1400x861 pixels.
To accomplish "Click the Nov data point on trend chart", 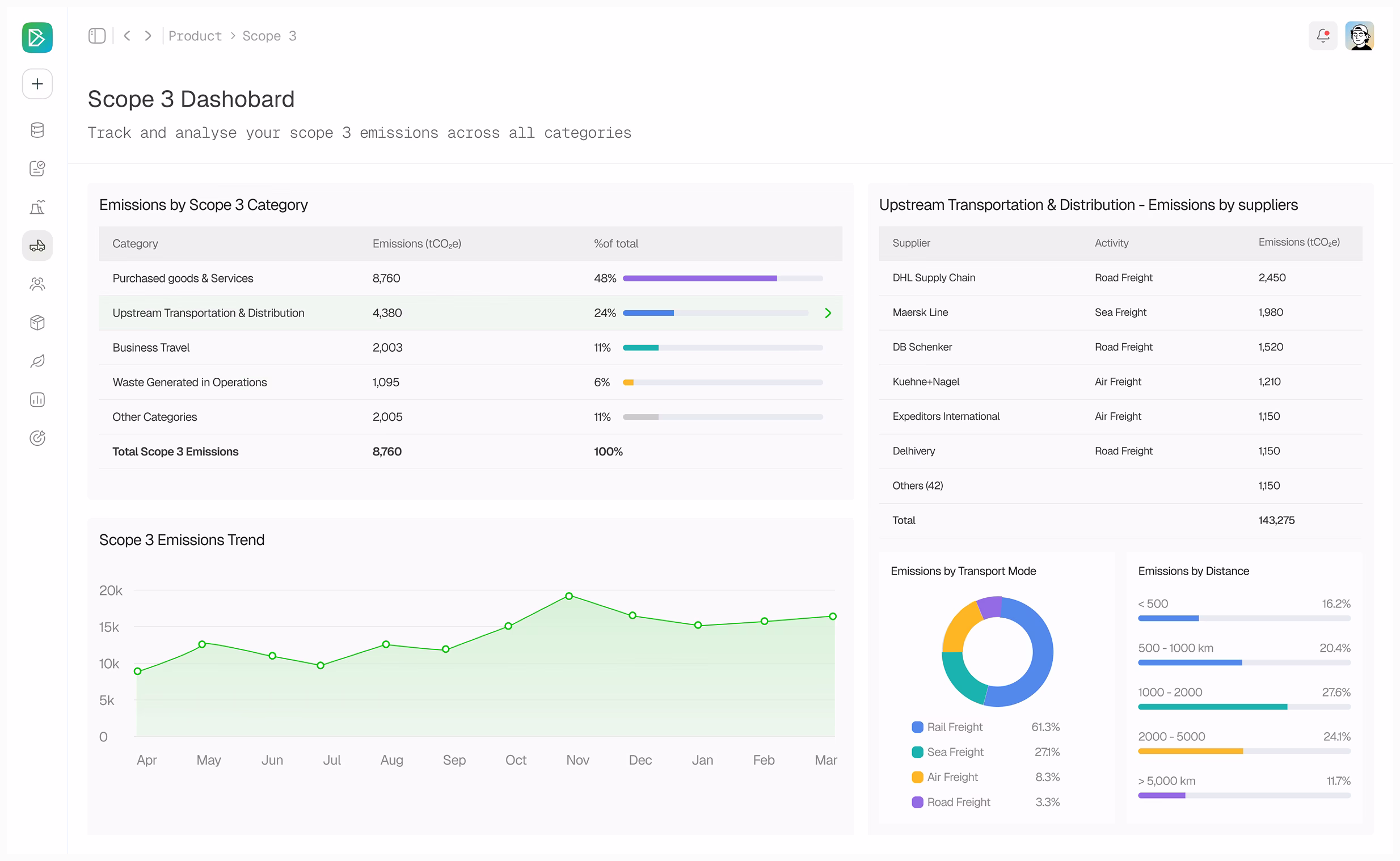I will pyautogui.click(x=570, y=597).
